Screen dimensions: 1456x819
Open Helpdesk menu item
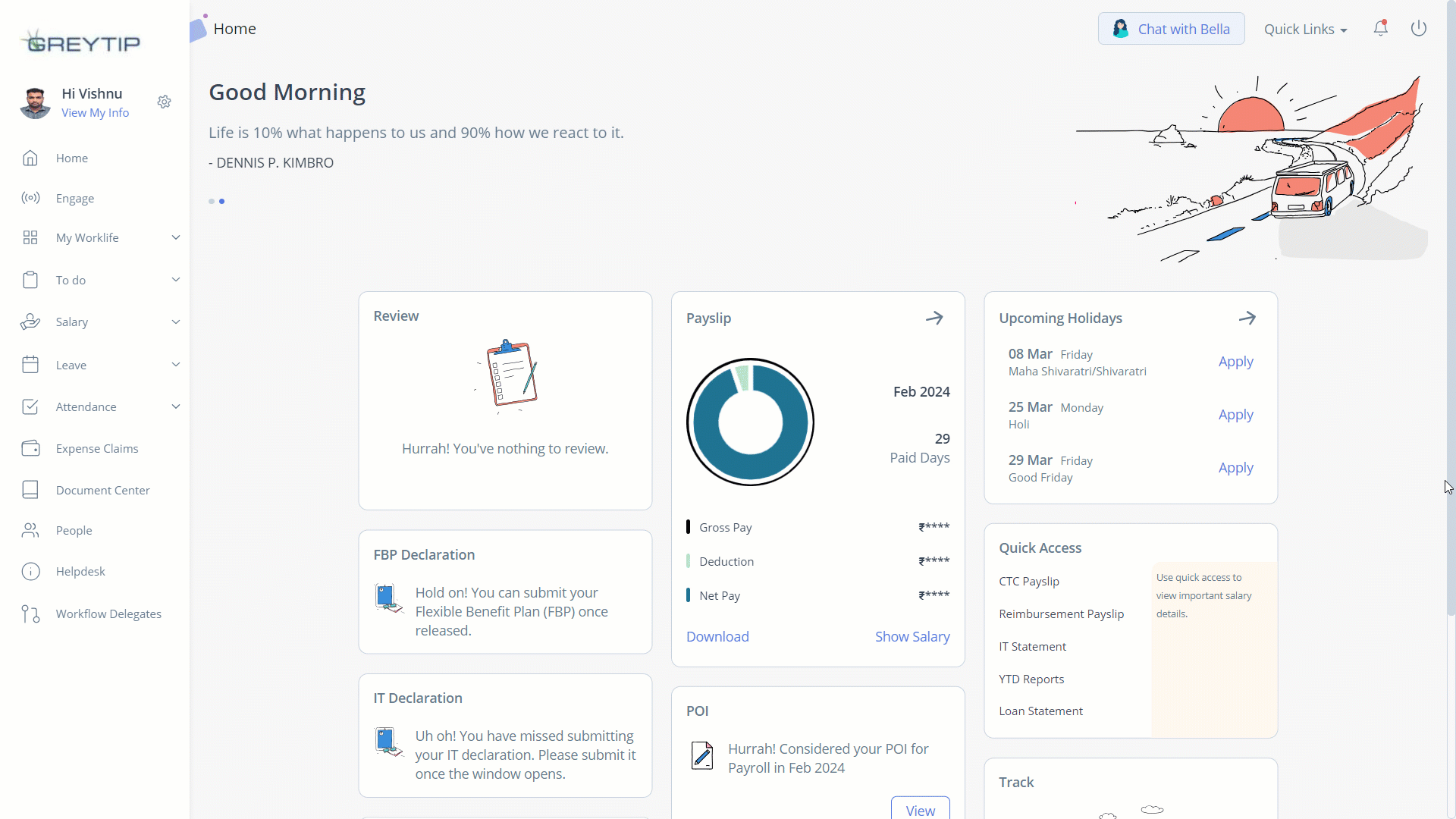80,571
